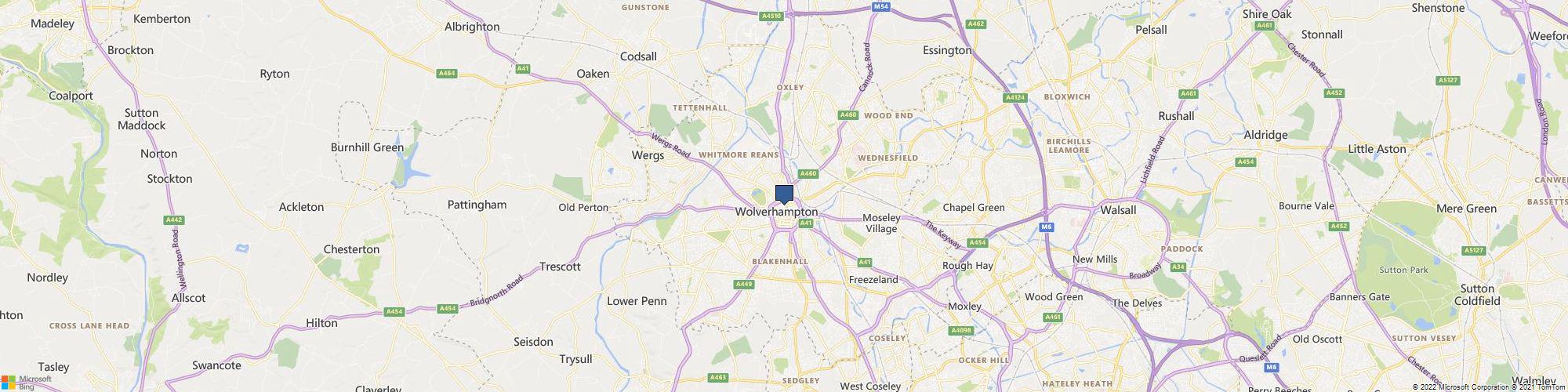Click the M54 motorway shield

(x=880, y=7)
